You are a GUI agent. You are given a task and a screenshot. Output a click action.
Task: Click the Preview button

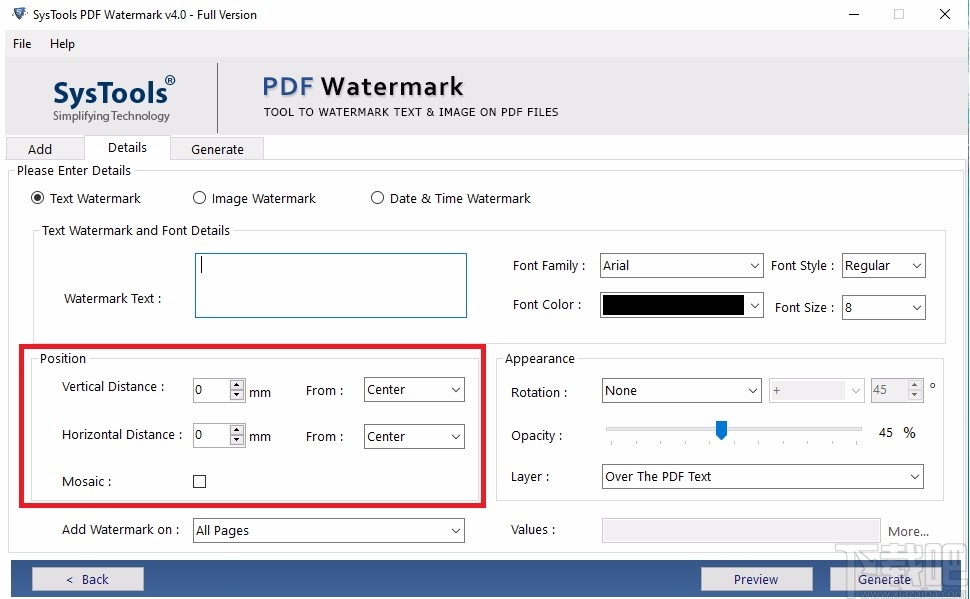tap(756, 578)
